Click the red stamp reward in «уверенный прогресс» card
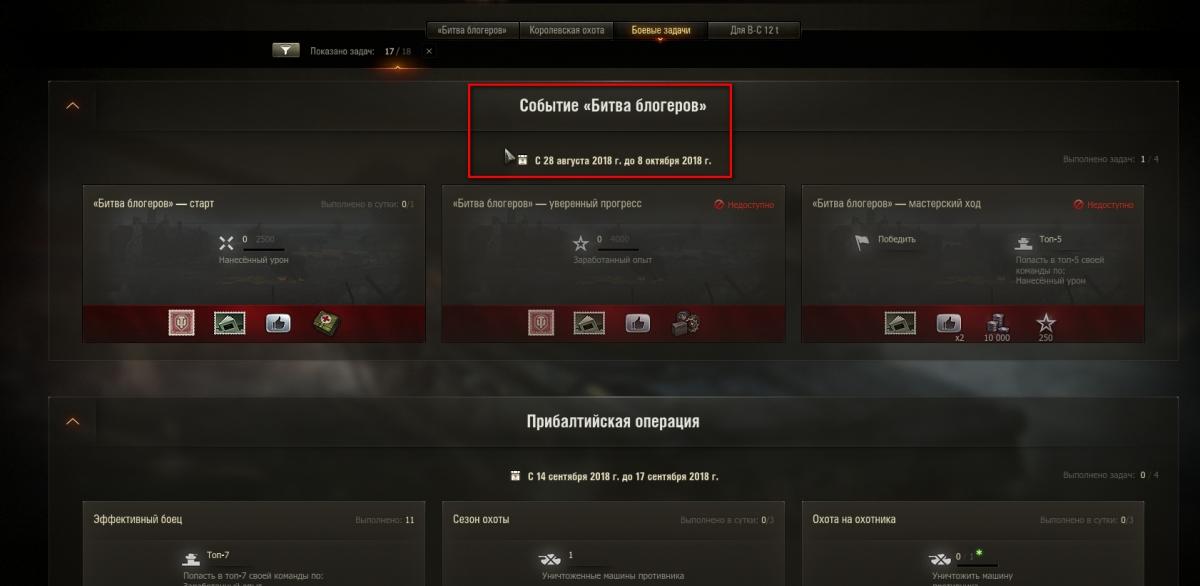Screen dimensions: 1200x586 tap(541, 323)
